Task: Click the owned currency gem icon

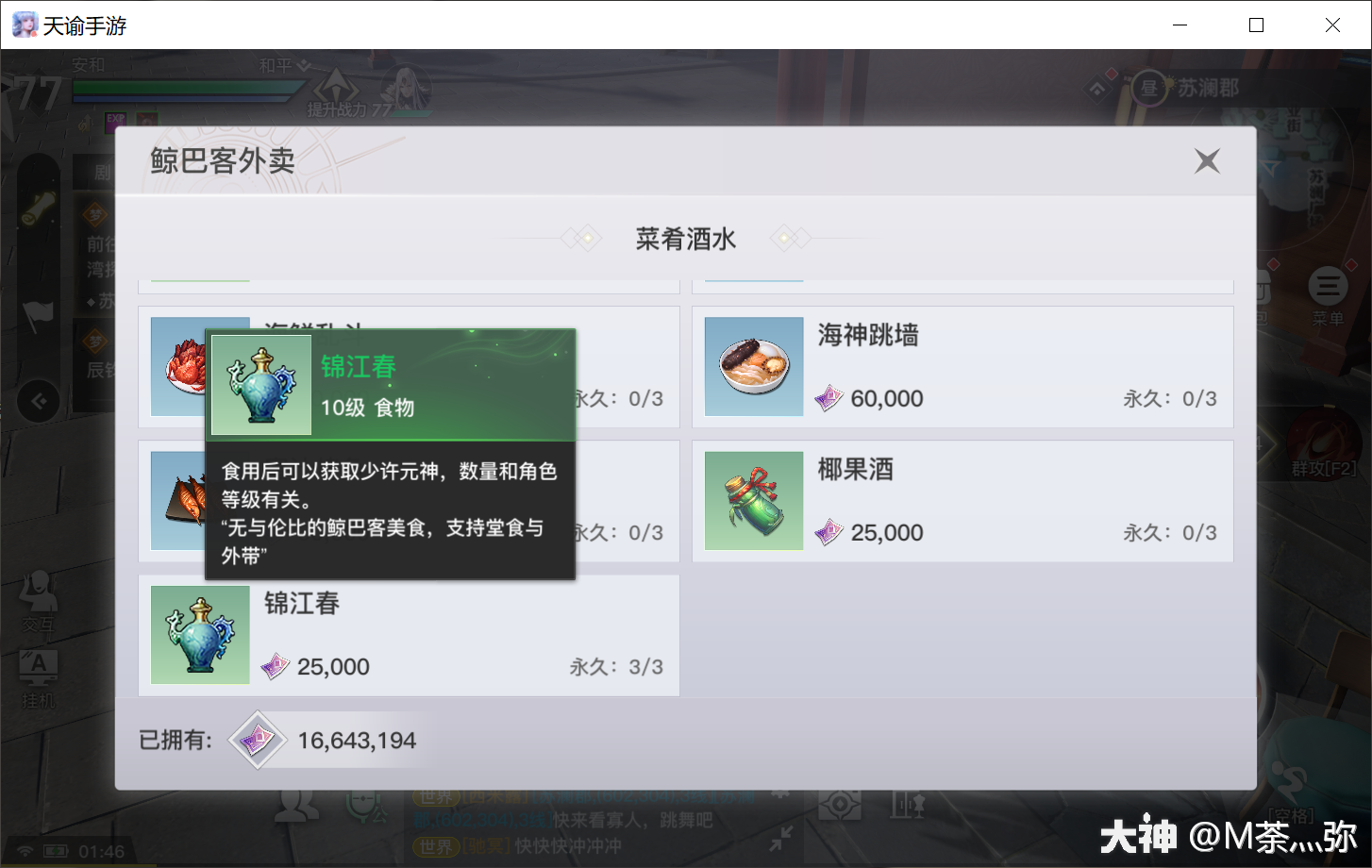Action: [x=257, y=740]
